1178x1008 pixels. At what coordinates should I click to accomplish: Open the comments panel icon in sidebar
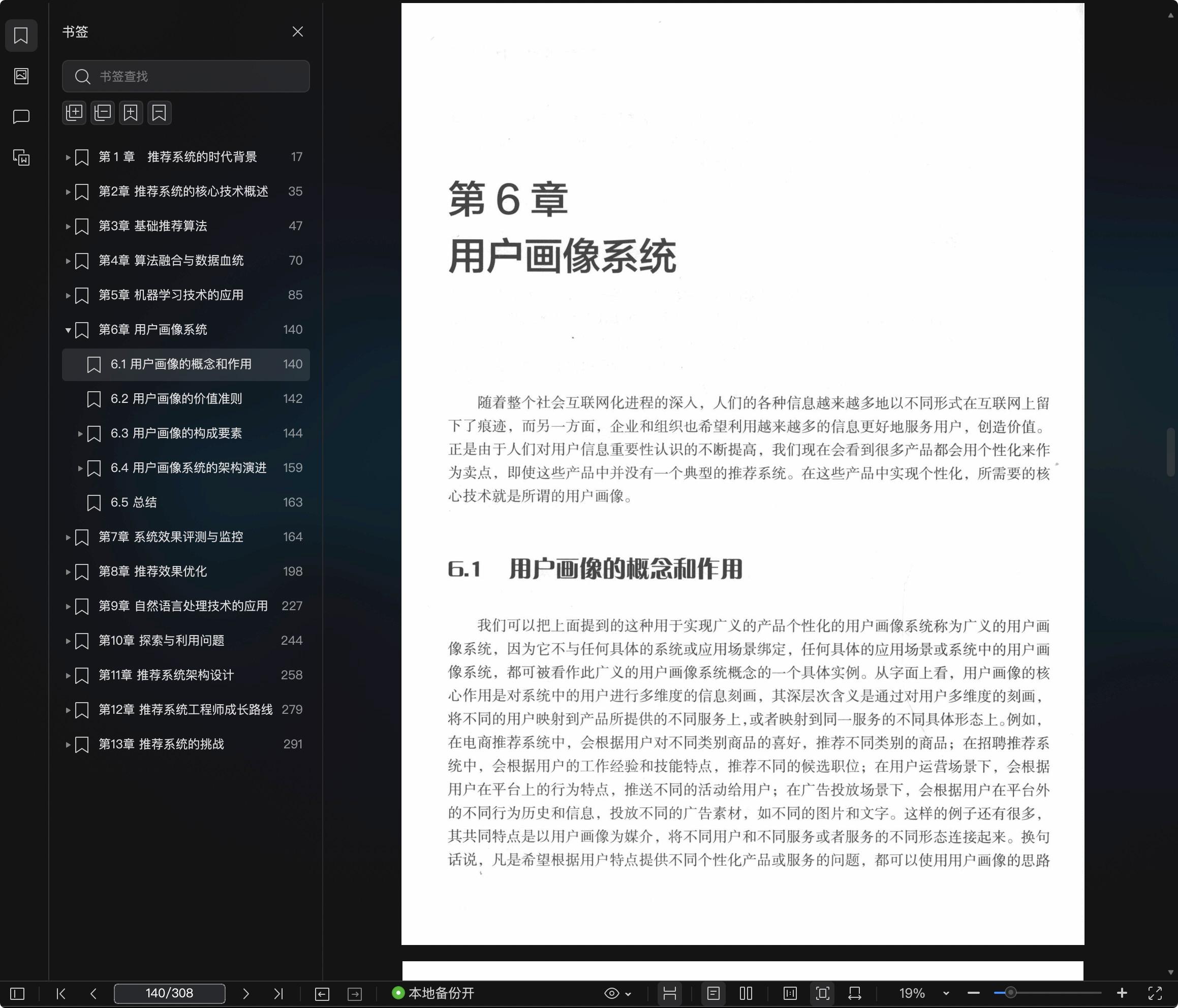click(21, 116)
